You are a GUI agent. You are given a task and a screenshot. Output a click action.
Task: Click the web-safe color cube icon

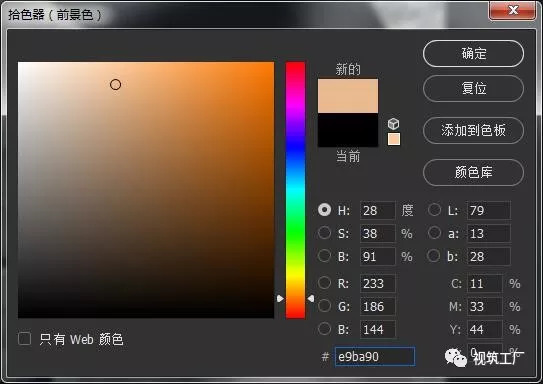click(393, 124)
